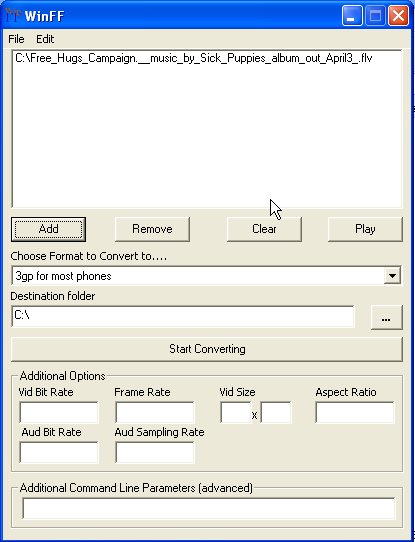
Task: Open the Edit menu
Action: pyautogui.click(x=45, y=39)
